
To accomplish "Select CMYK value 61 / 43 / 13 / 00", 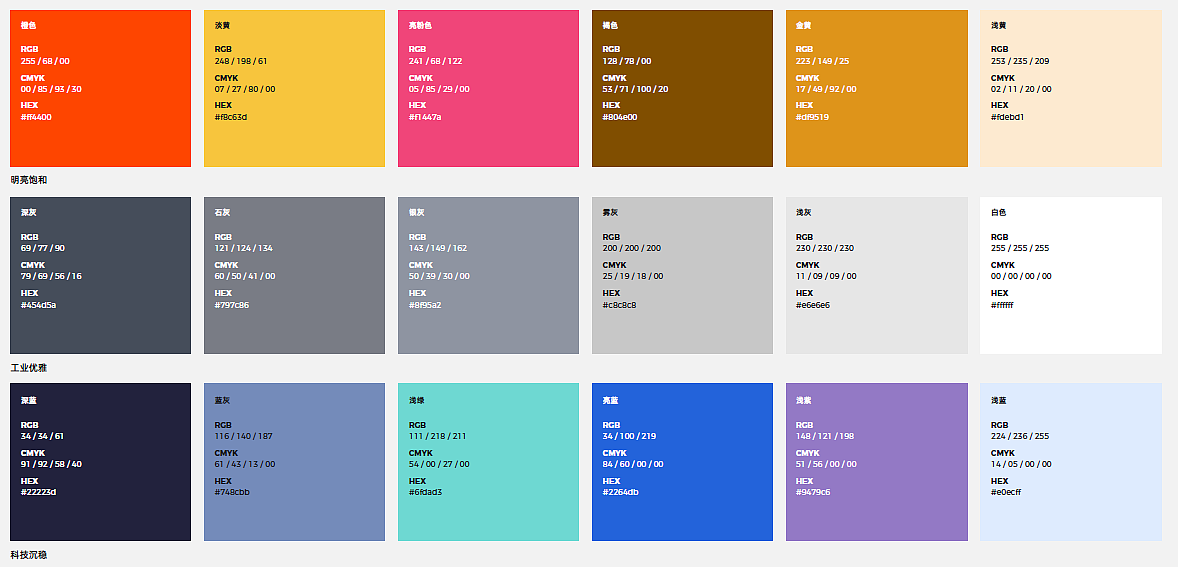I will click(245, 464).
